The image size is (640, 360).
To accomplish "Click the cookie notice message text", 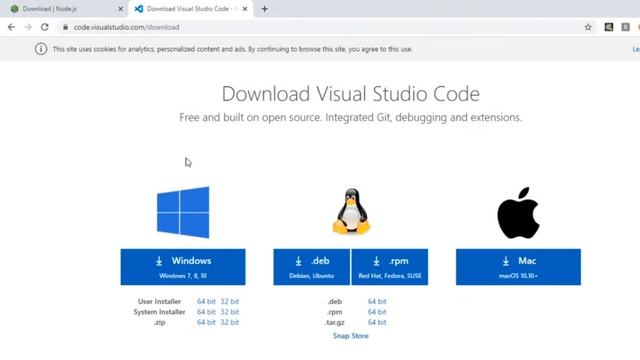I will (x=233, y=49).
